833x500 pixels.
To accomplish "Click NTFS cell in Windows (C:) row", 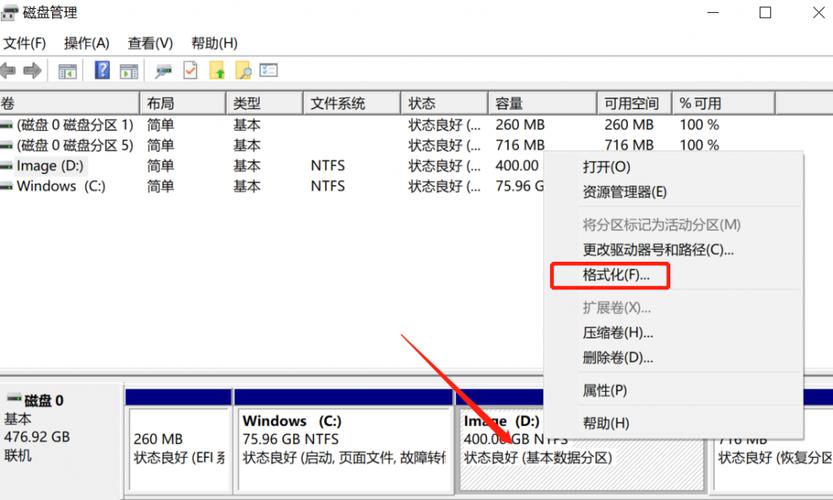I will click(328, 186).
